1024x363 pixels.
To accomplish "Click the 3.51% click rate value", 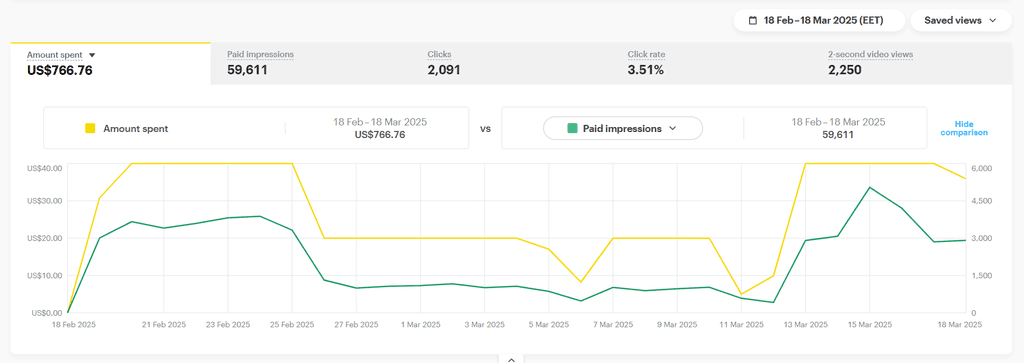I will pyautogui.click(x=646, y=71).
